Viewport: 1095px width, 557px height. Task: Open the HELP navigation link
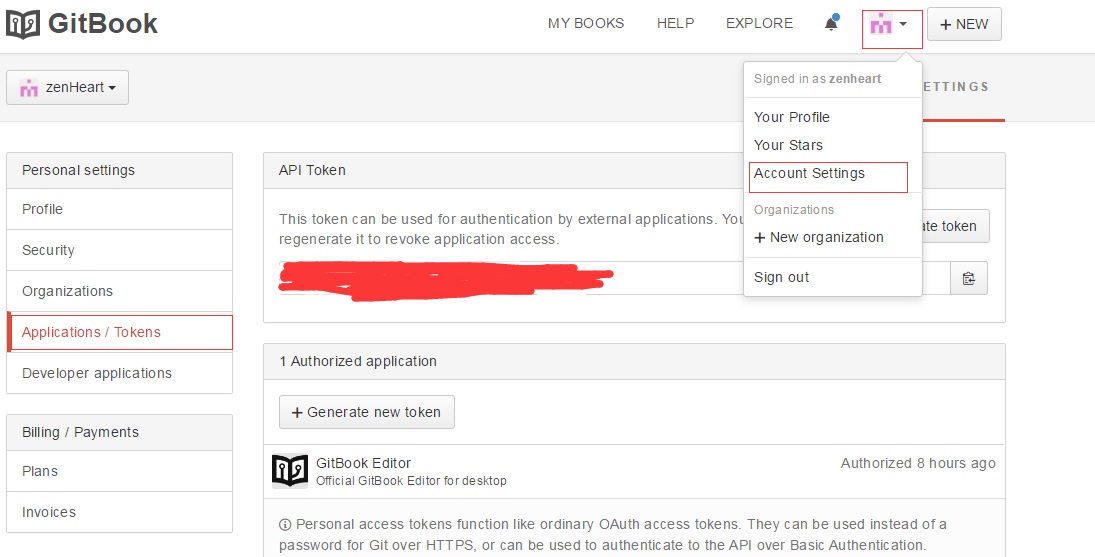[675, 23]
